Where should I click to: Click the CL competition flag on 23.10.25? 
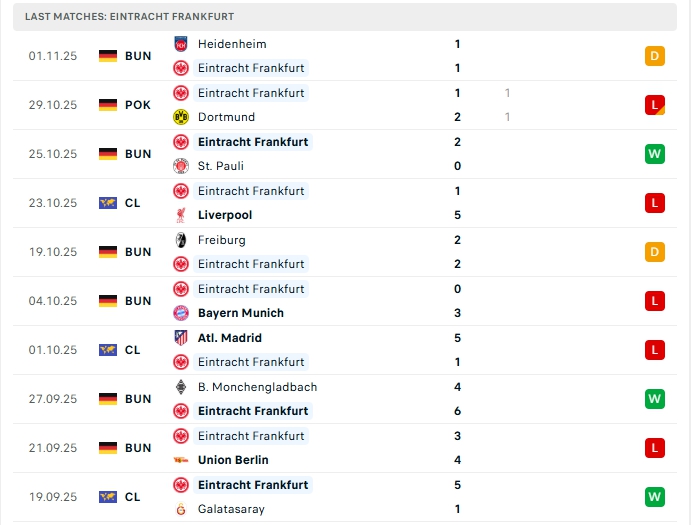tap(108, 203)
